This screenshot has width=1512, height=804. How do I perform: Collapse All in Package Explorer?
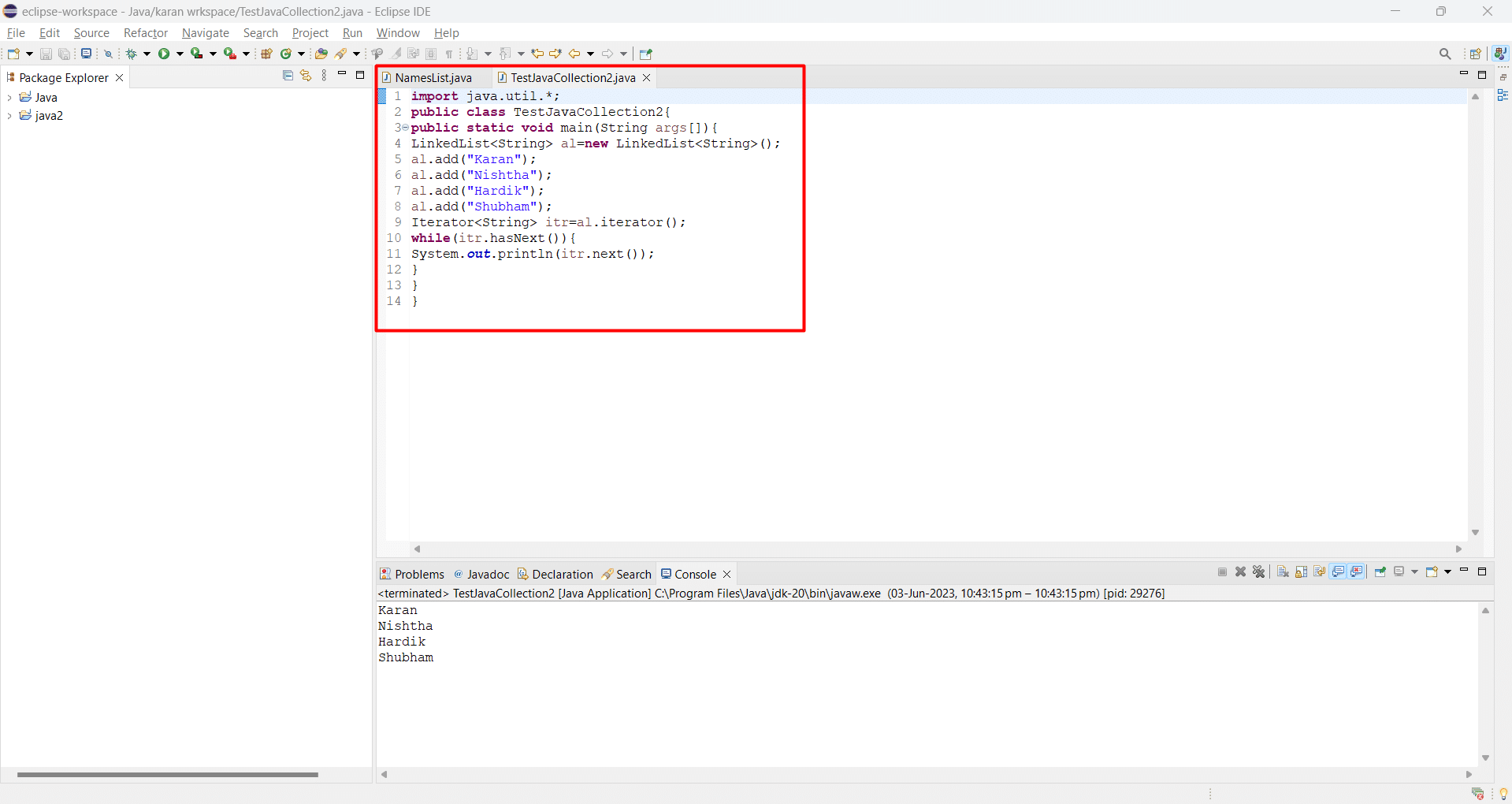click(x=288, y=76)
